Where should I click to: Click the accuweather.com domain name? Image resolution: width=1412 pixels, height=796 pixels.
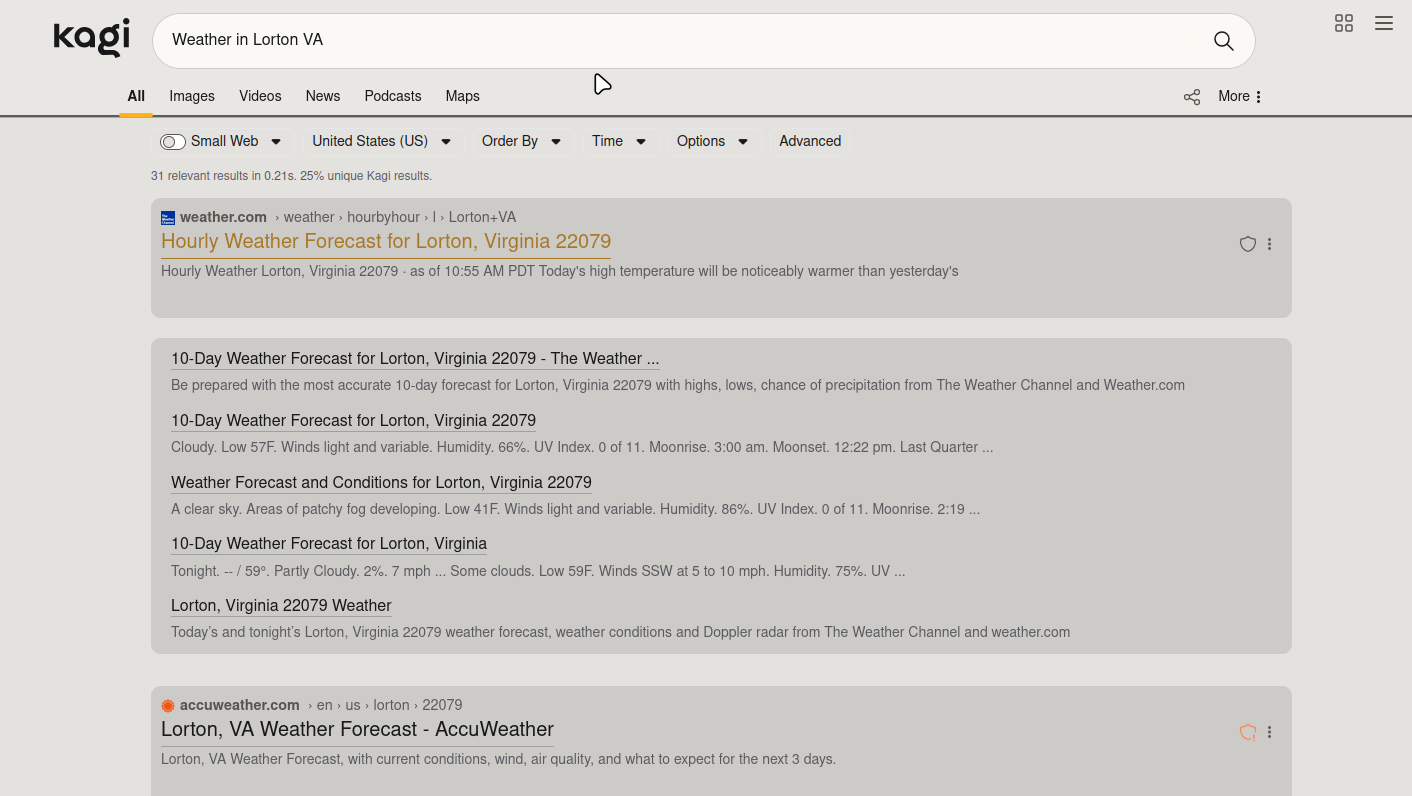tap(240, 705)
